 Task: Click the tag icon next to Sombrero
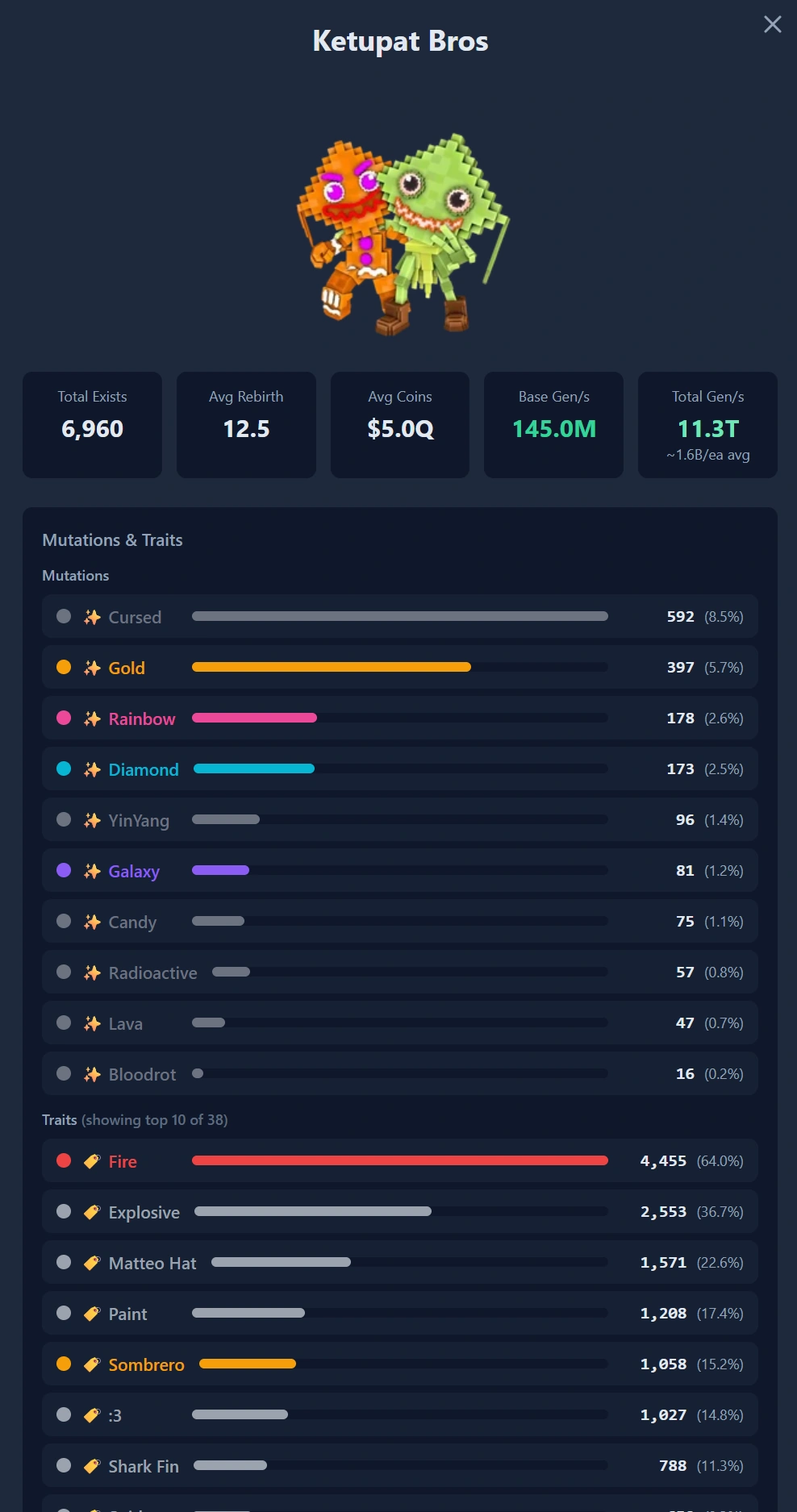pyautogui.click(x=92, y=1364)
